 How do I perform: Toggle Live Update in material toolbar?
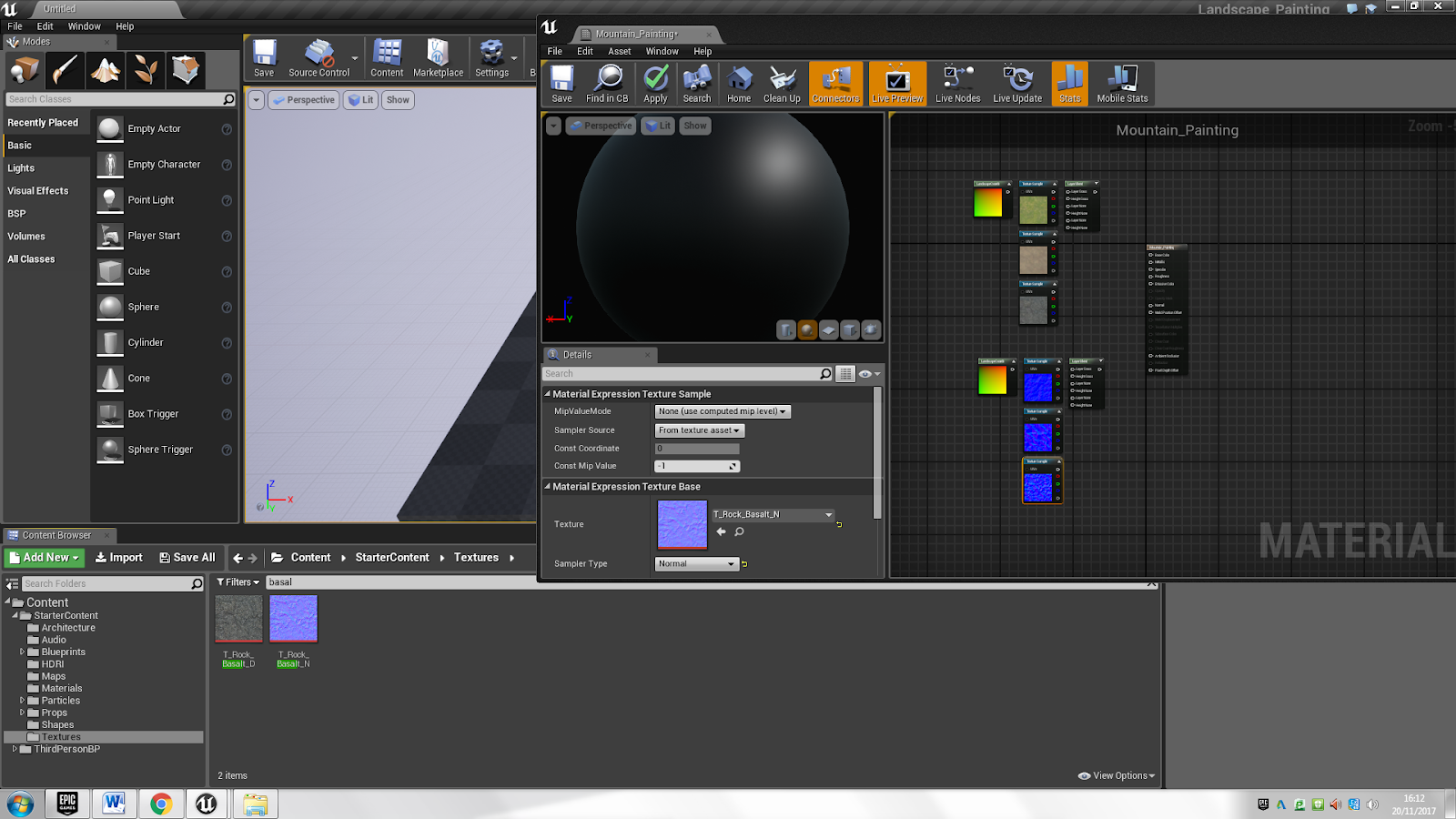(x=1017, y=85)
